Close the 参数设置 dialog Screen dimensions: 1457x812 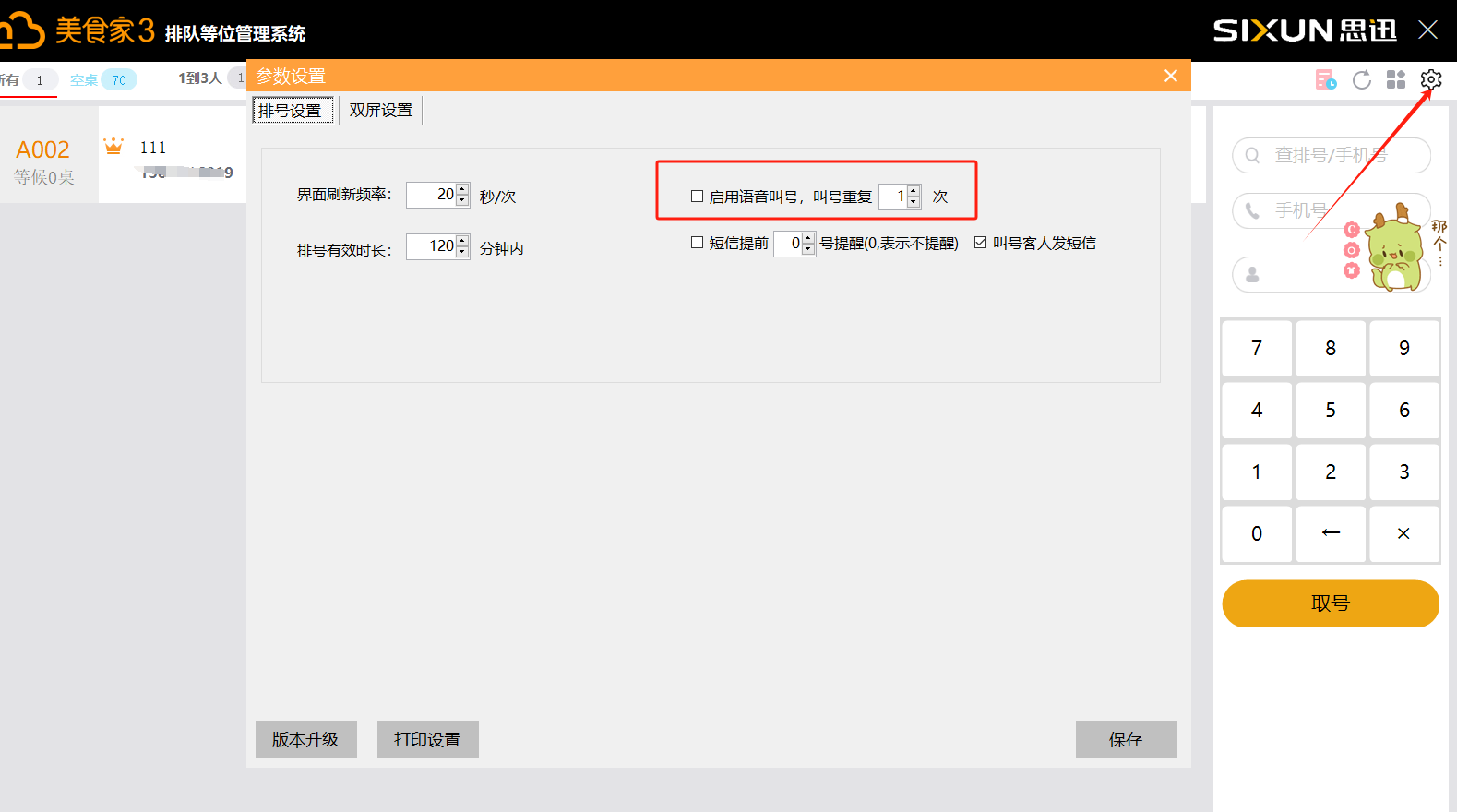1171,76
